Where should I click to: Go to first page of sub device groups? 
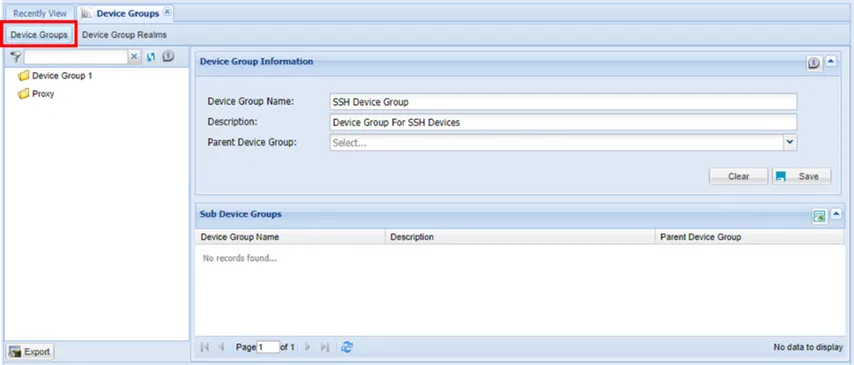click(205, 347)
